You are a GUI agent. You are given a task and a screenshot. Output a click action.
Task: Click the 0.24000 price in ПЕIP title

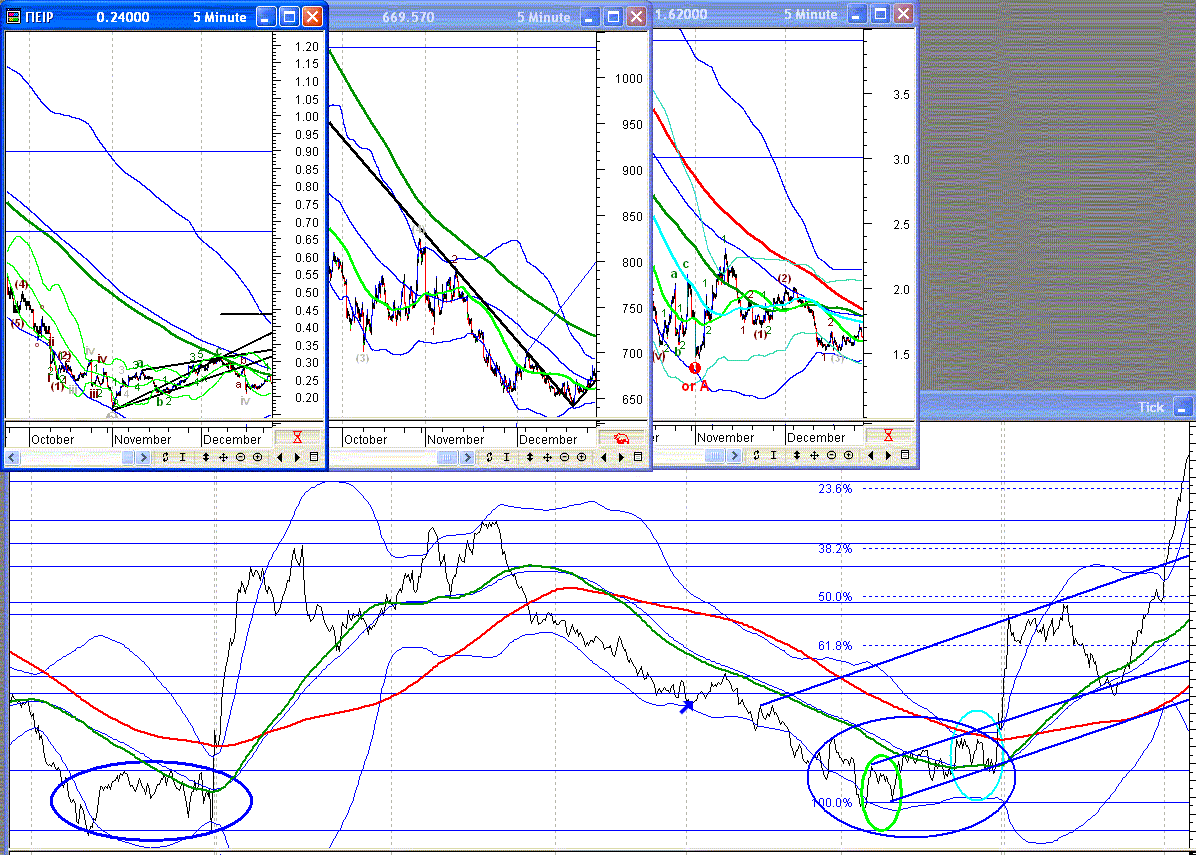123,17
